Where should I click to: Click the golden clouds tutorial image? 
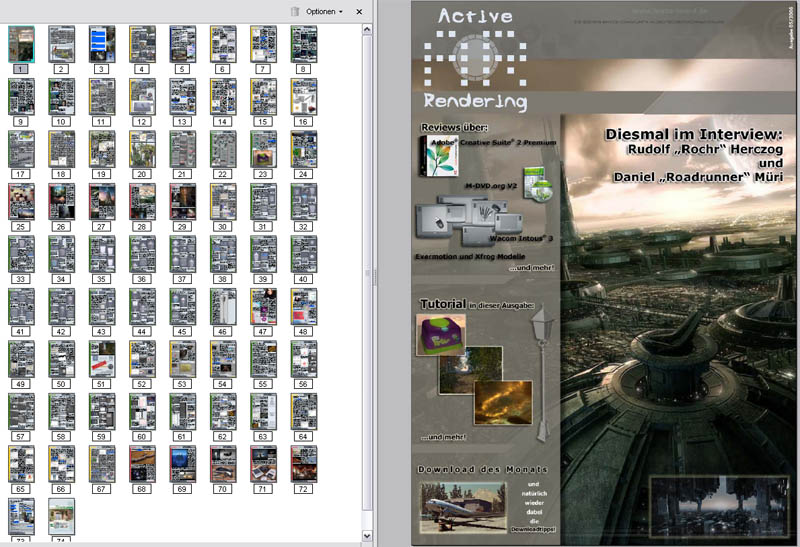point(503,403)
